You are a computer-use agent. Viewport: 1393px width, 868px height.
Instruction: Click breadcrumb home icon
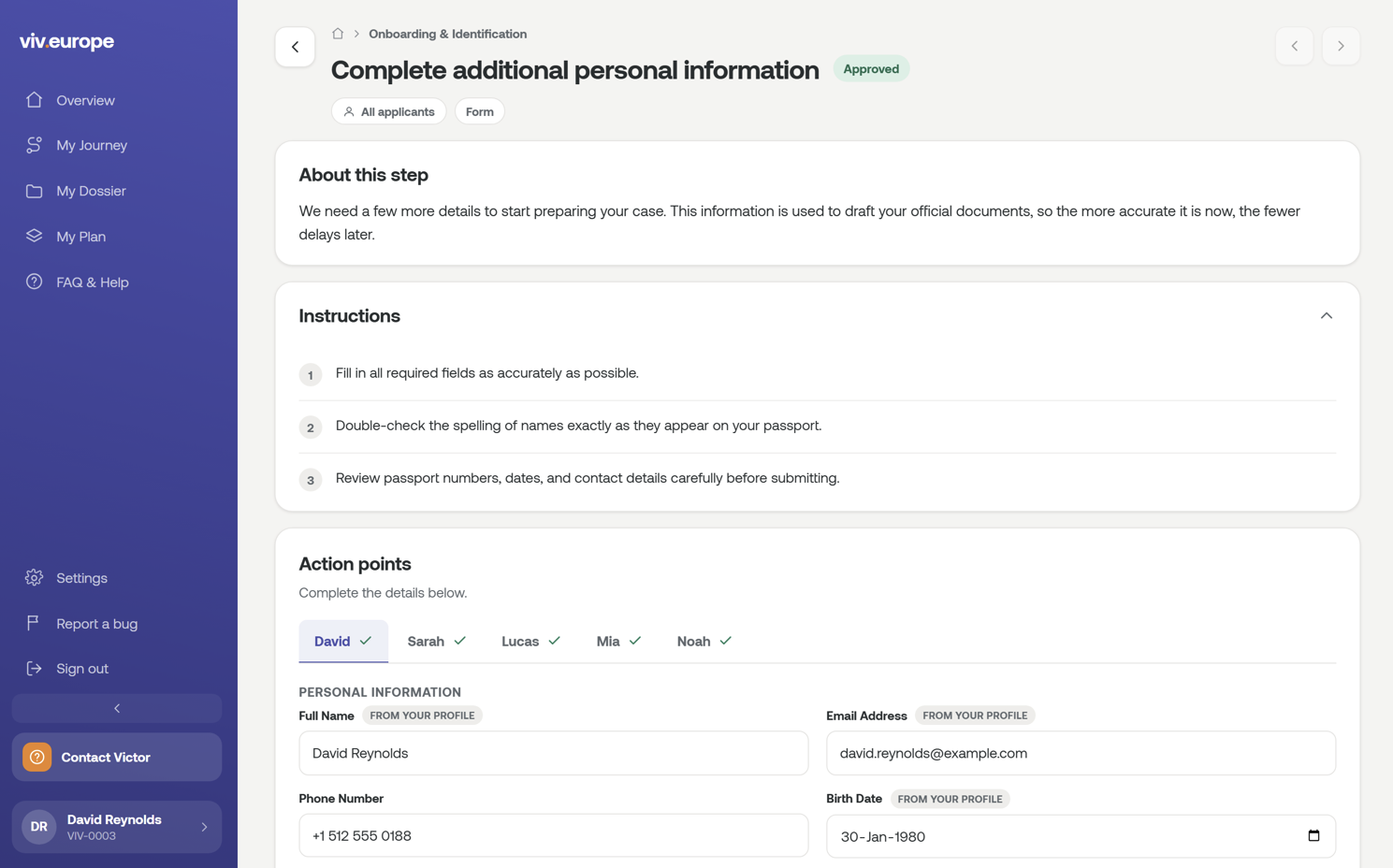[x=338, y=34]
